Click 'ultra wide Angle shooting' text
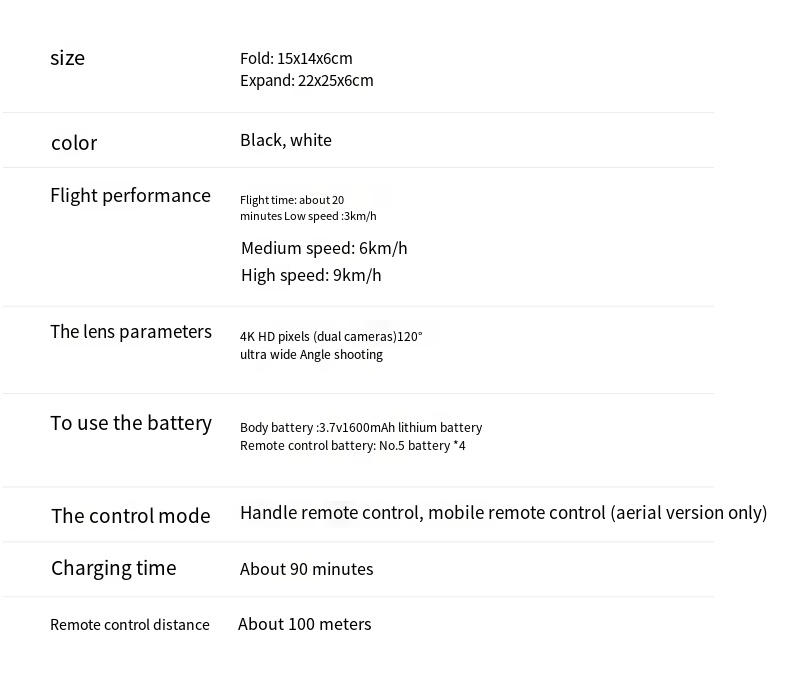 click(x=311, y=354)
